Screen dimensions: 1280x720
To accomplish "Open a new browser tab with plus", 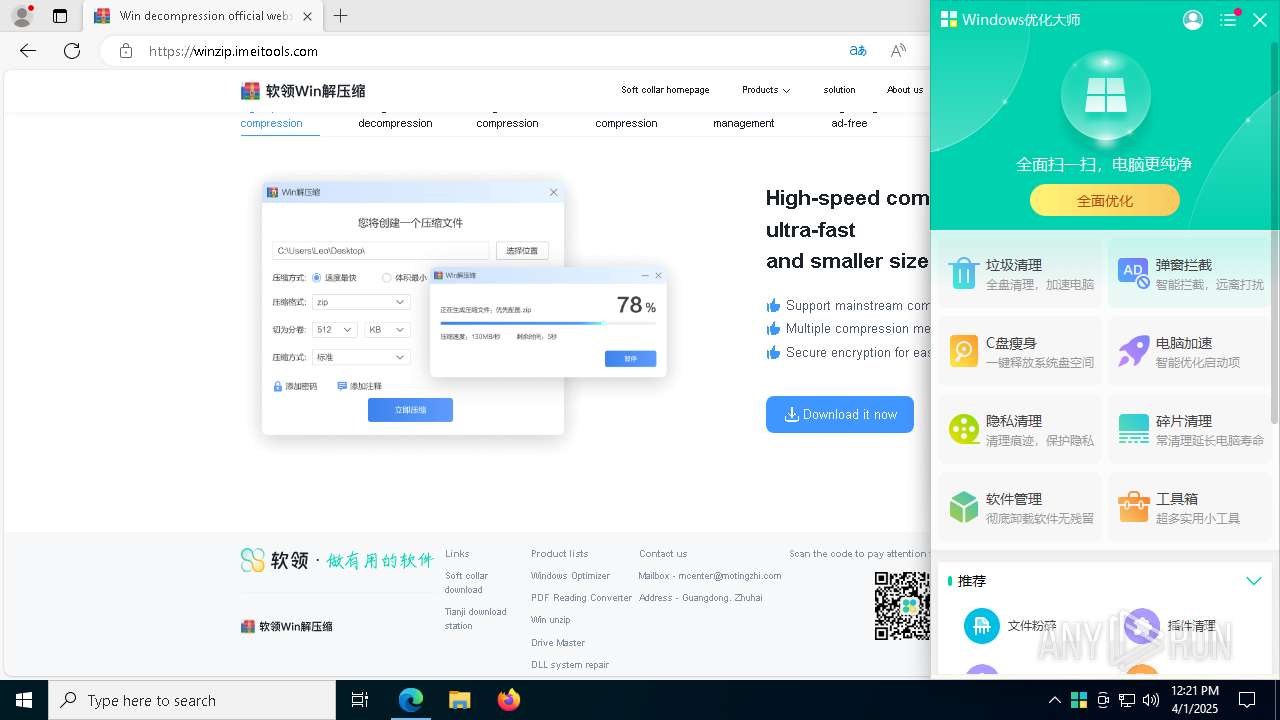I will point(340,16).
